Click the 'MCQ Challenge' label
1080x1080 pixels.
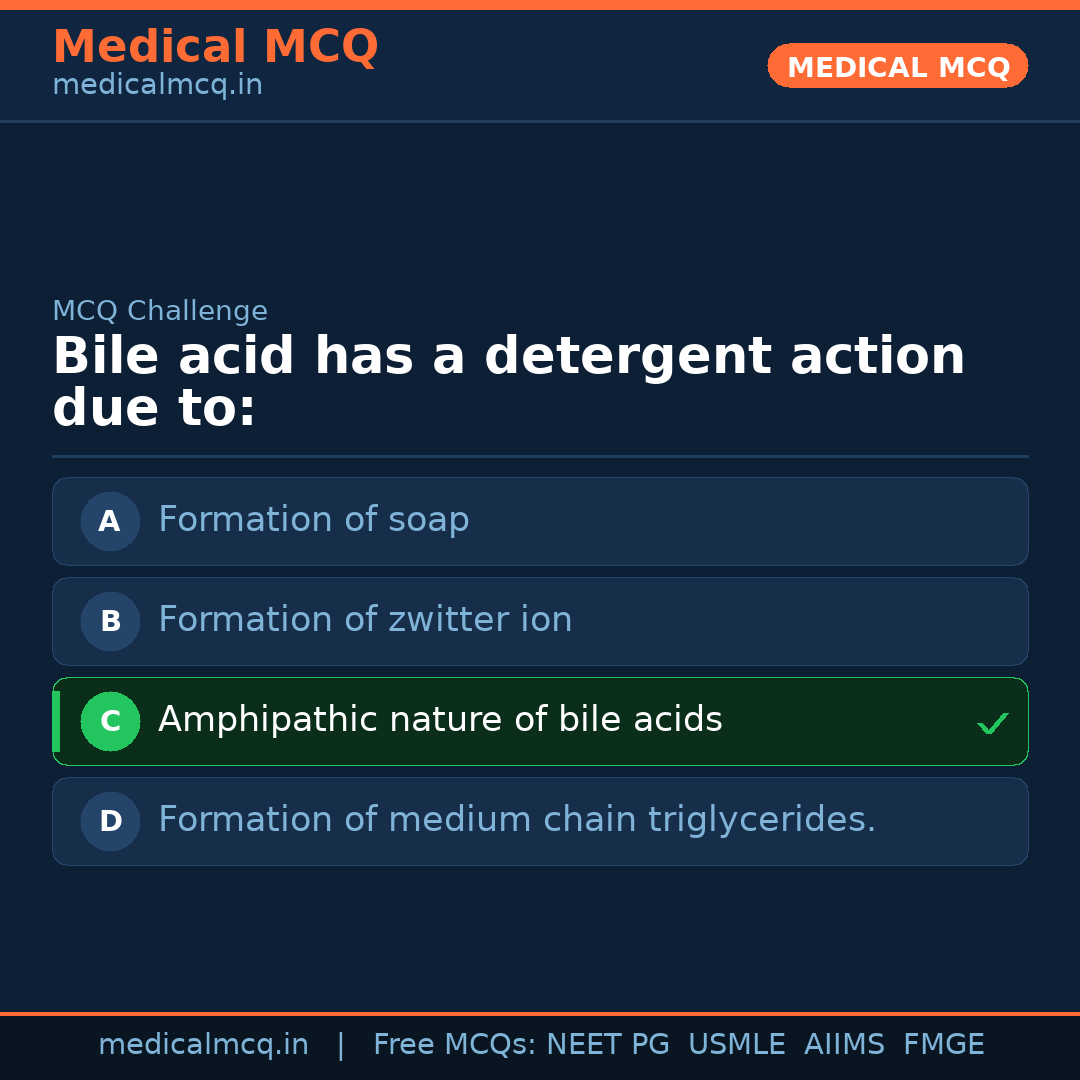click(x=160, y=311)
